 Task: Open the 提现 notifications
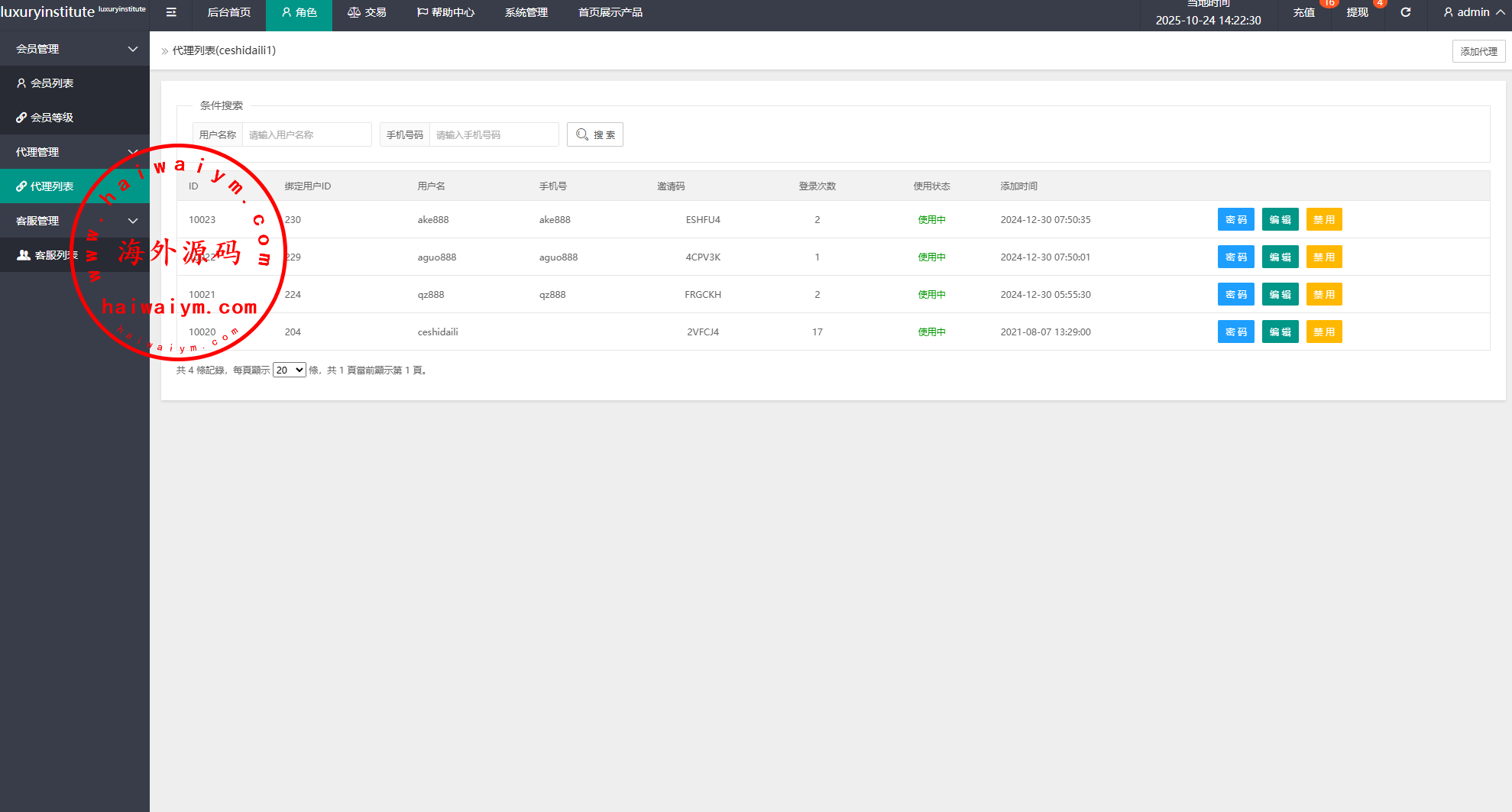[x=1357, y=12]
